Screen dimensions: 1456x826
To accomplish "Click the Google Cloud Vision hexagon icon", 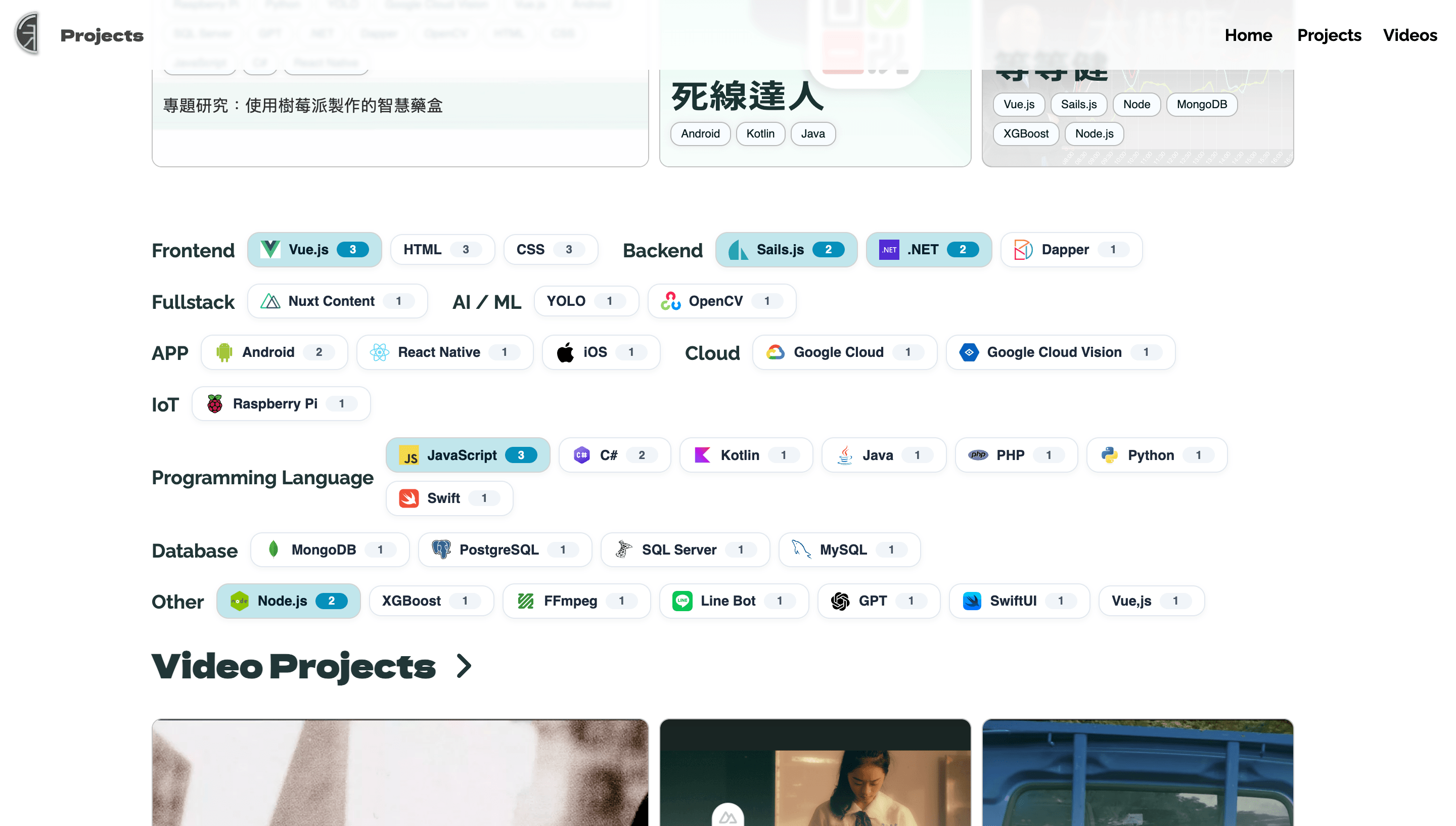I will (969, 352).
